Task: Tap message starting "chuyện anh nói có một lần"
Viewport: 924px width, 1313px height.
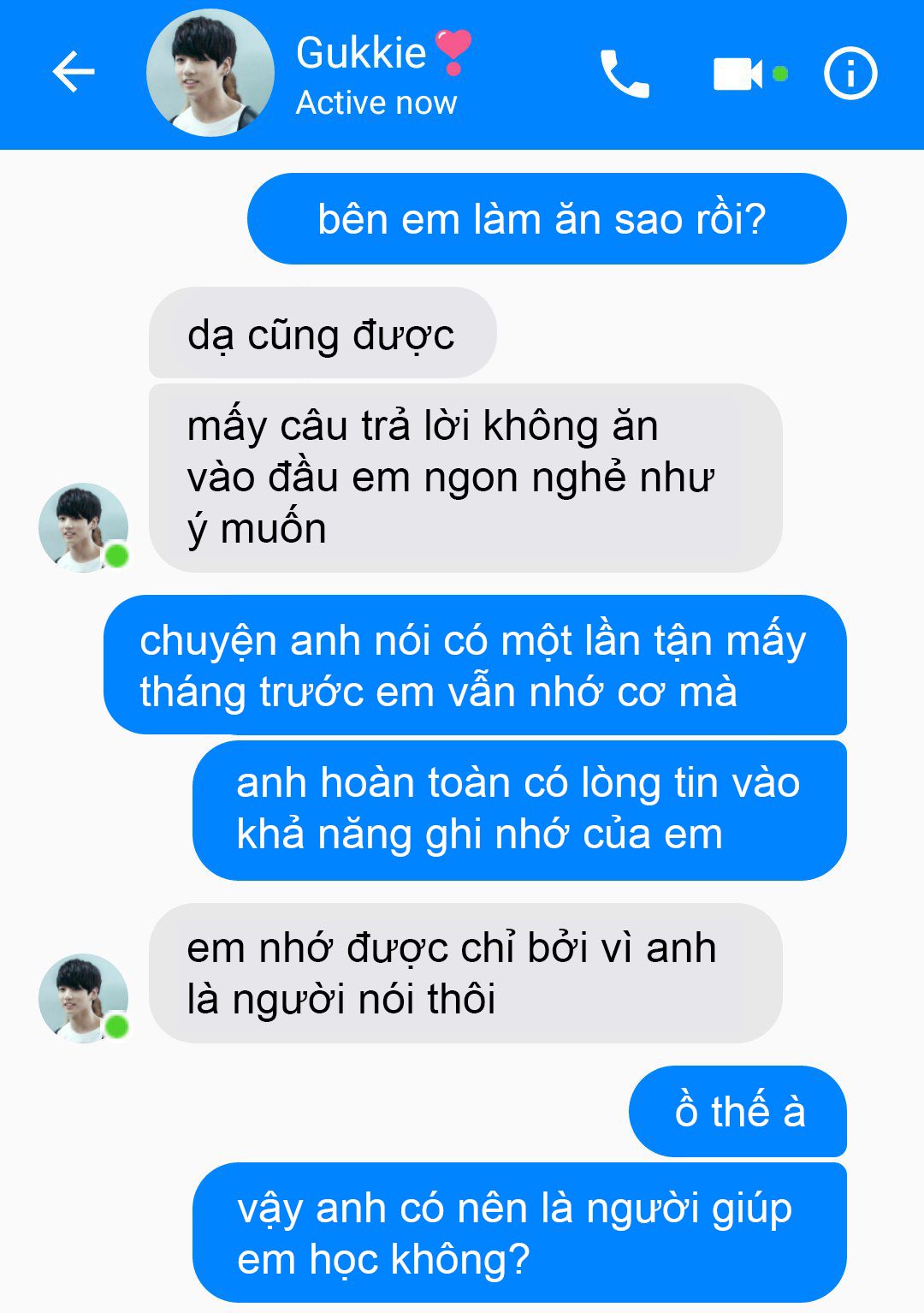Action: click(475, 665)
